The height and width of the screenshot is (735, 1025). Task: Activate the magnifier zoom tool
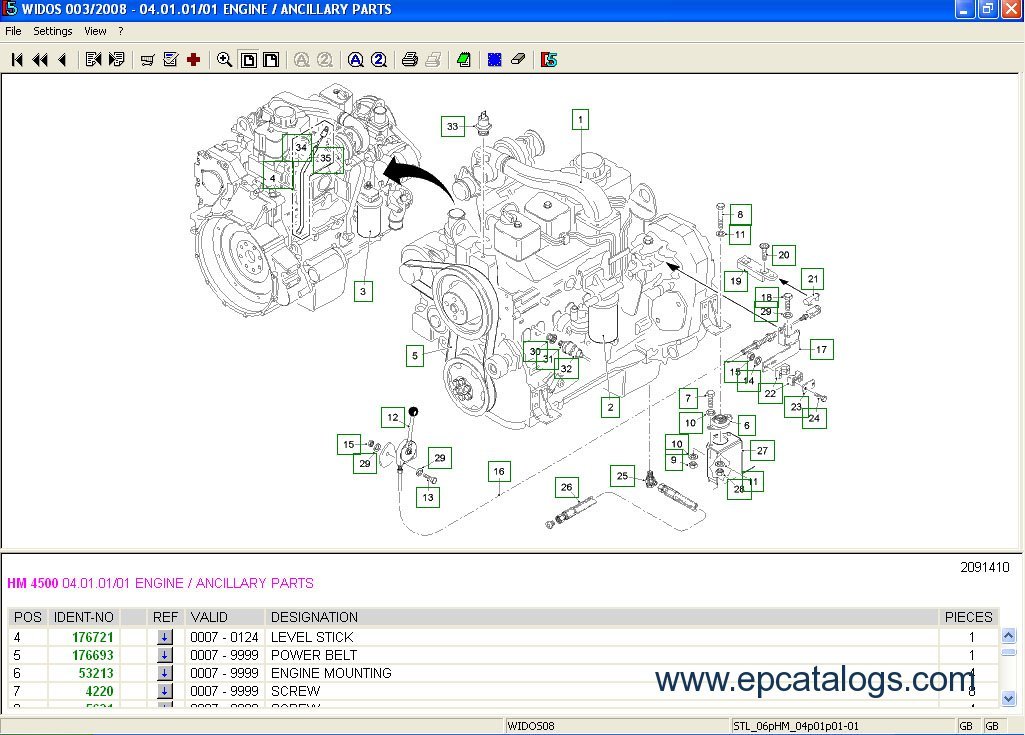pyautogui.click(x=225, y=60)
